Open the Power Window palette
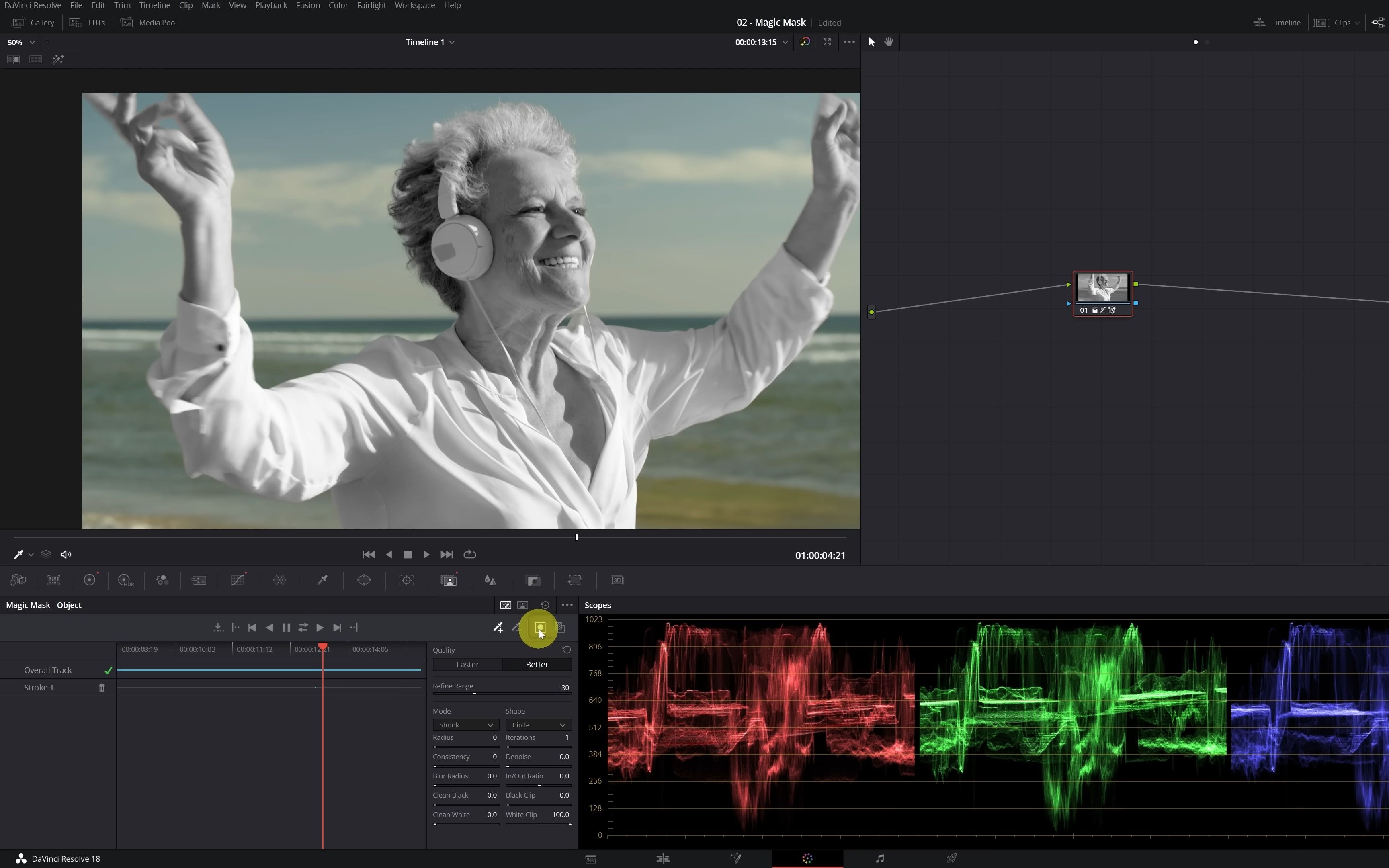The height and width of the screenshot is (868, 1389). click(364, 580)
